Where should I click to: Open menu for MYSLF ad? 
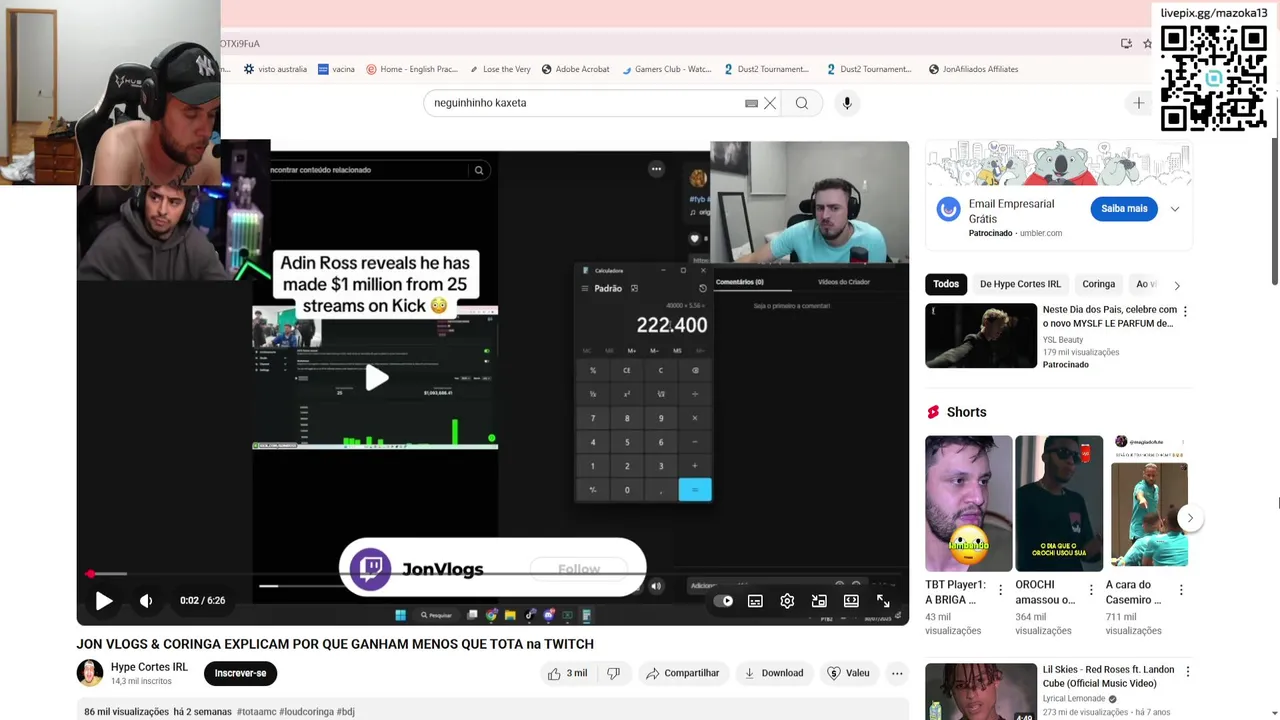1185,312
